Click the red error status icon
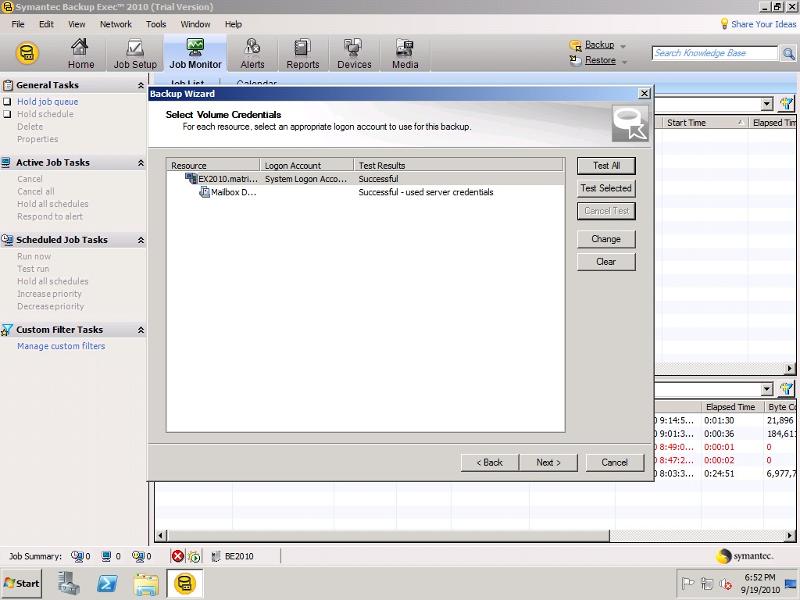 pos(178,556)
